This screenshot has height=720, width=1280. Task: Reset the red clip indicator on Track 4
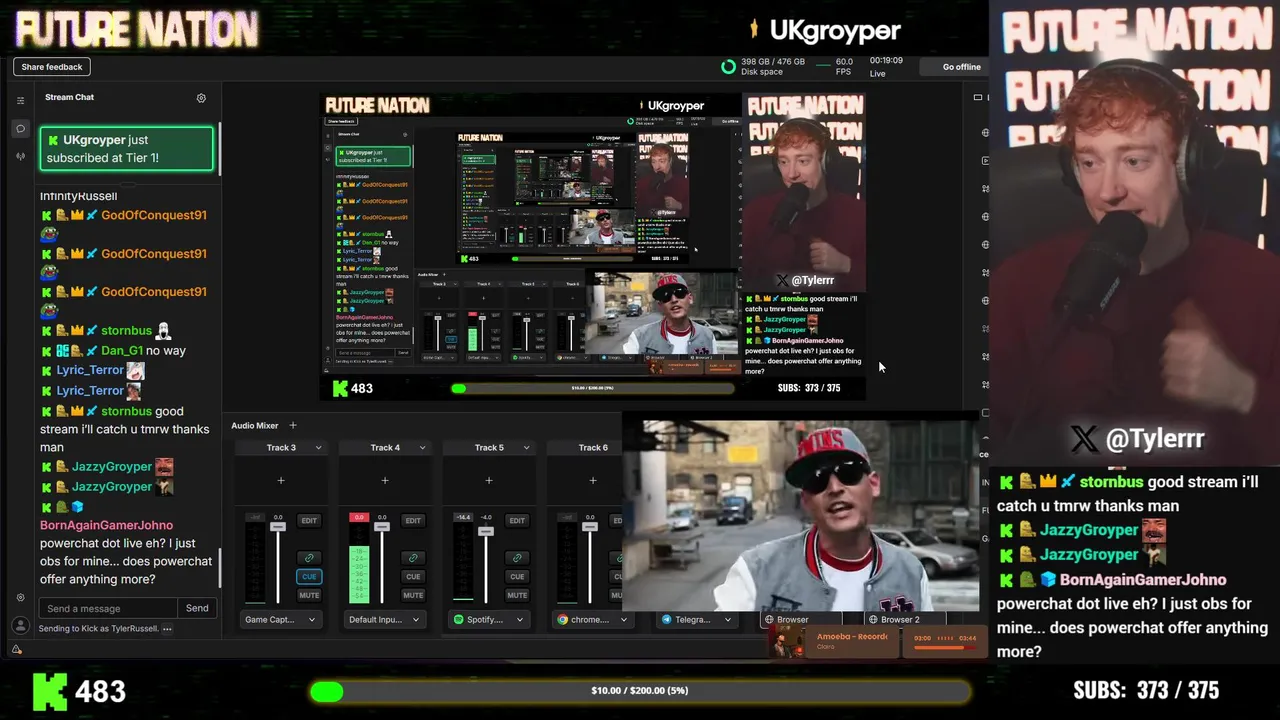tap(358, 518)
